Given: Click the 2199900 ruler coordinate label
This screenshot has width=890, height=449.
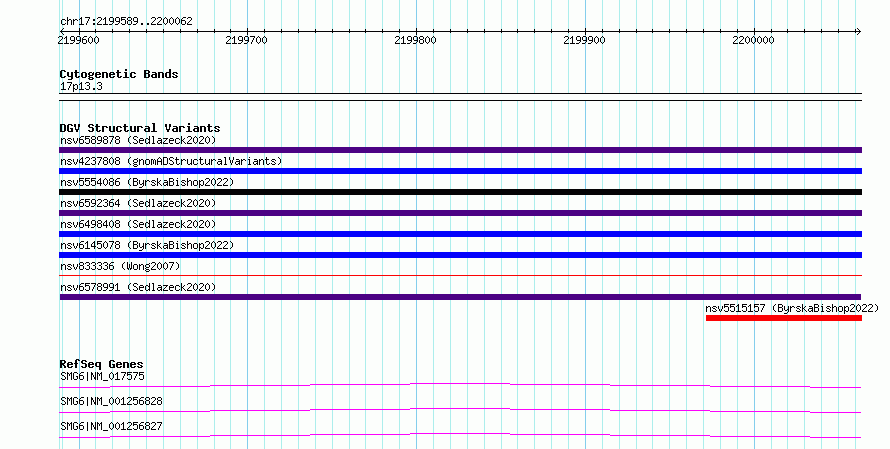Looking at the screenshot, I should pyautogui.click(x=585, y=40).
